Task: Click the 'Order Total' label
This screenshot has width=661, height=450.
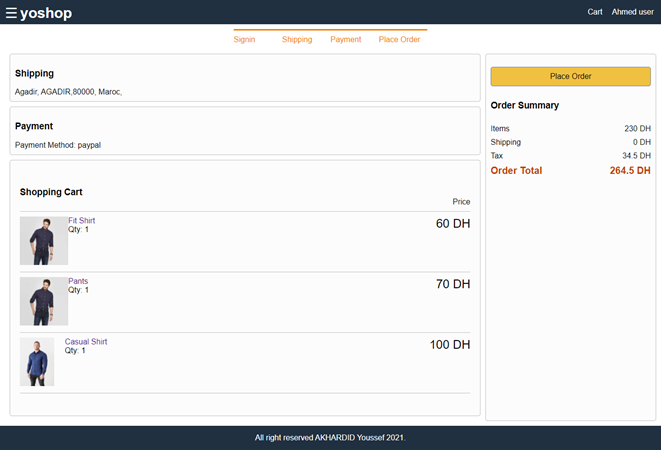Action: [x=516, y=170]
